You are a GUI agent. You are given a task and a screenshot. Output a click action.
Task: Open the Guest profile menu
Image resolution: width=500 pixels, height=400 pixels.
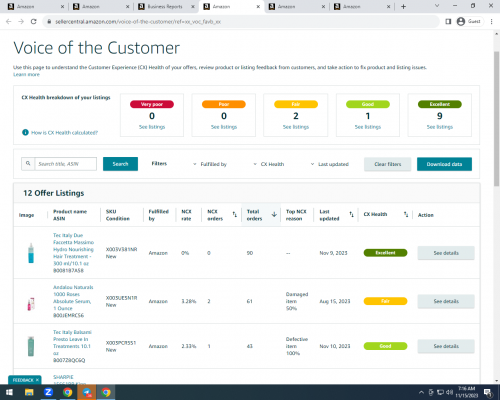[469, 21]
